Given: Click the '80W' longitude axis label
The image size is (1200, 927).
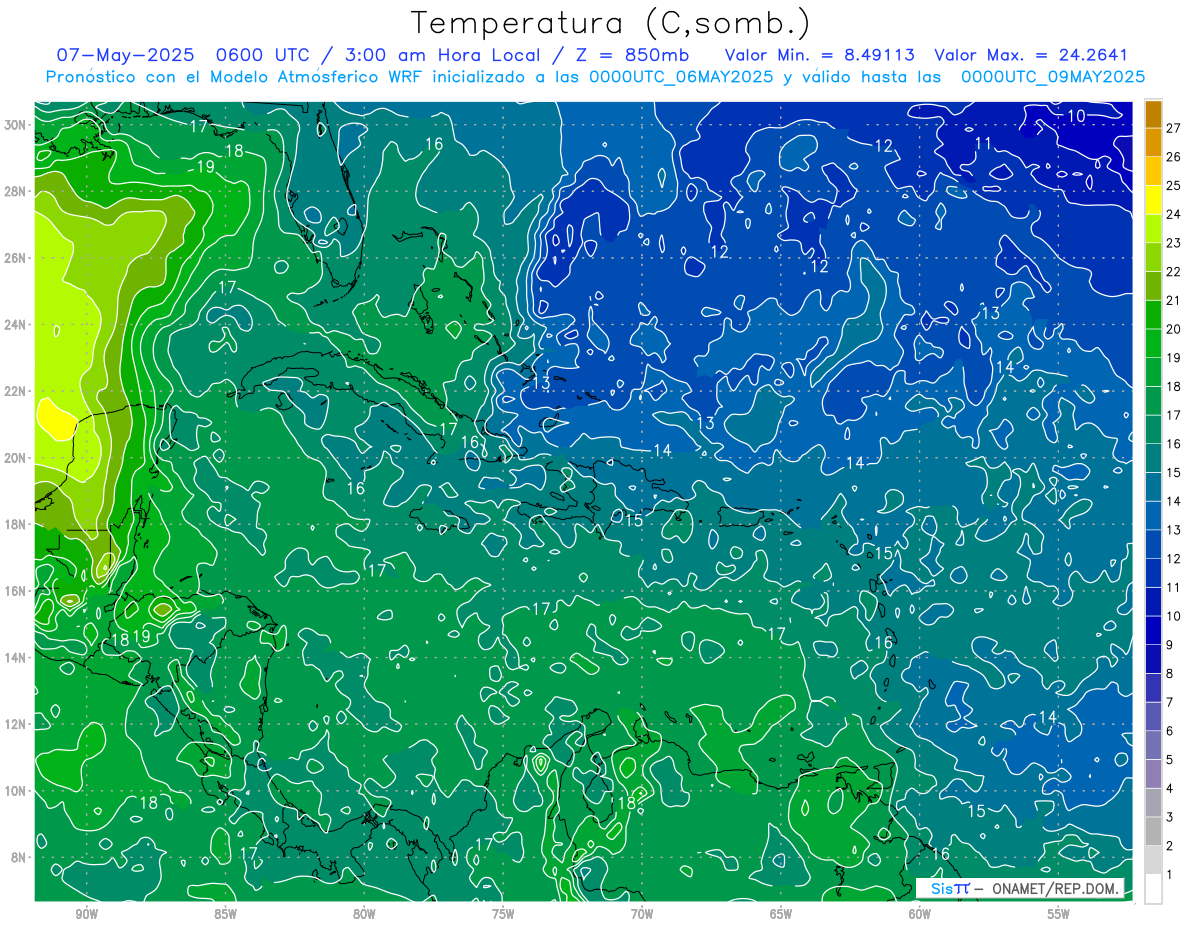Looking at the screenshot, I should tap(364, 914).
